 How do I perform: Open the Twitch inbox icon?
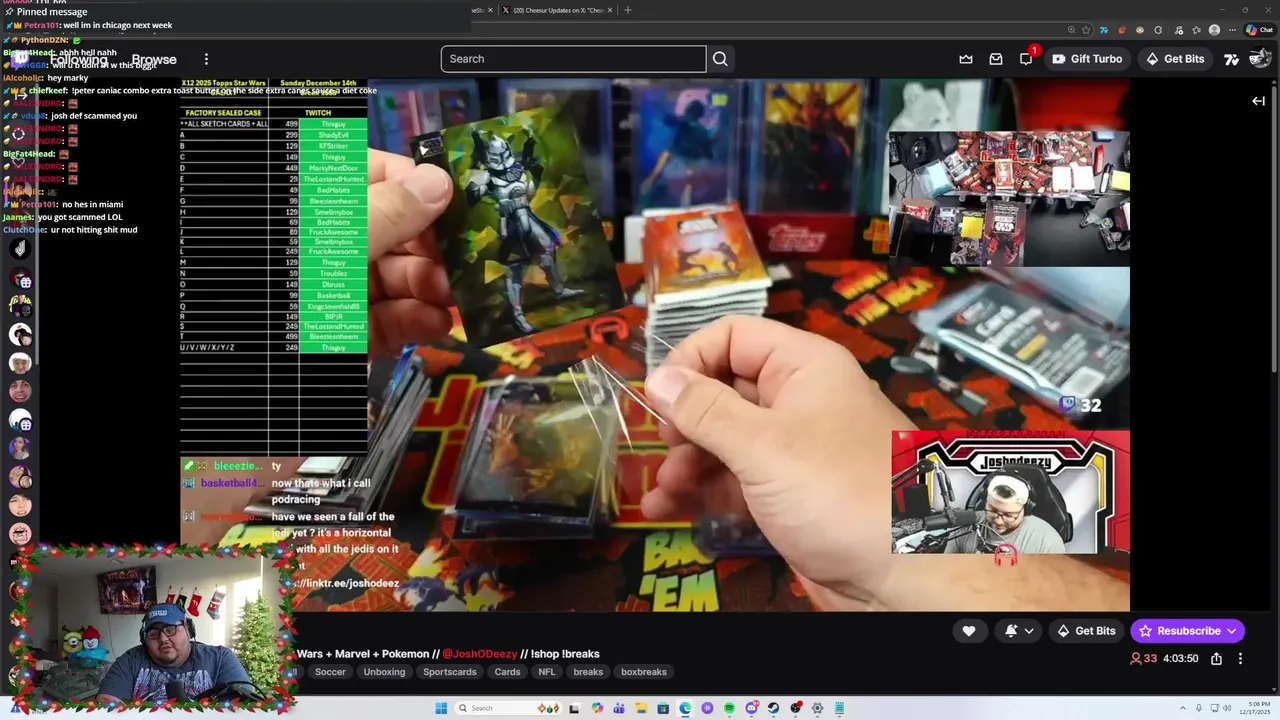pos(996,59)
